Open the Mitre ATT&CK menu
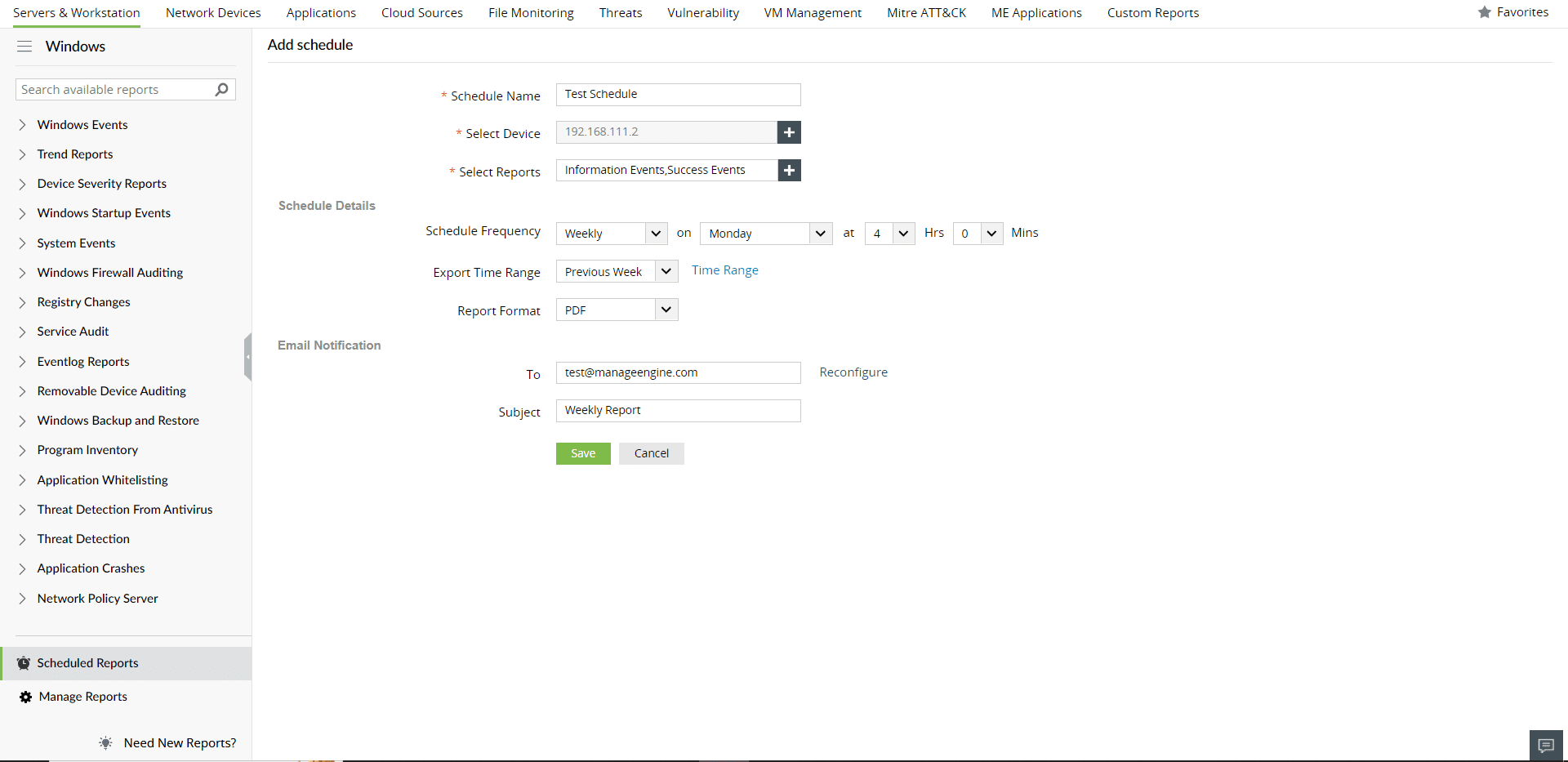 pyautogui.click(x=925, y=12)
